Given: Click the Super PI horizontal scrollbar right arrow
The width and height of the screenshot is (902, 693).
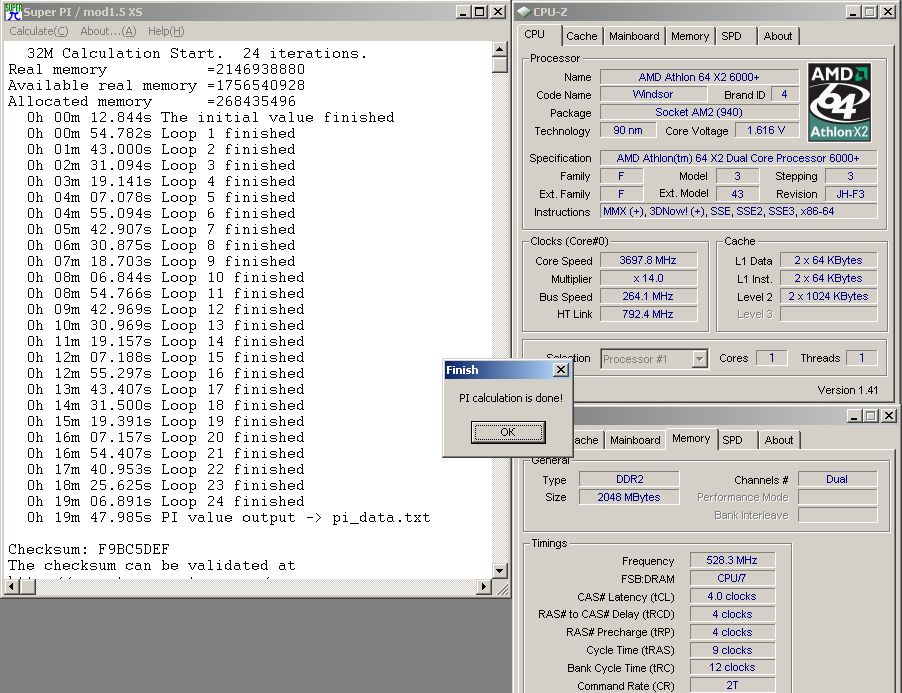Looking at the screenshot, I should (x=484, y=587).
